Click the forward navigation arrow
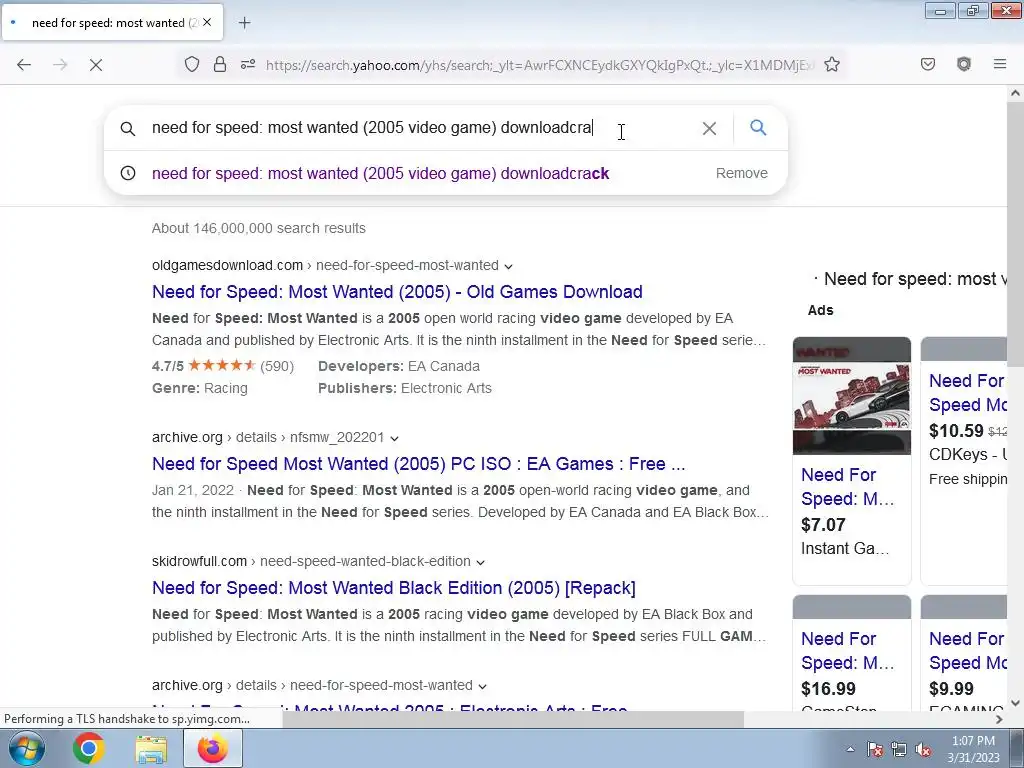The height and width of the screenshot is (768, 1024). (x=60, y=65)
